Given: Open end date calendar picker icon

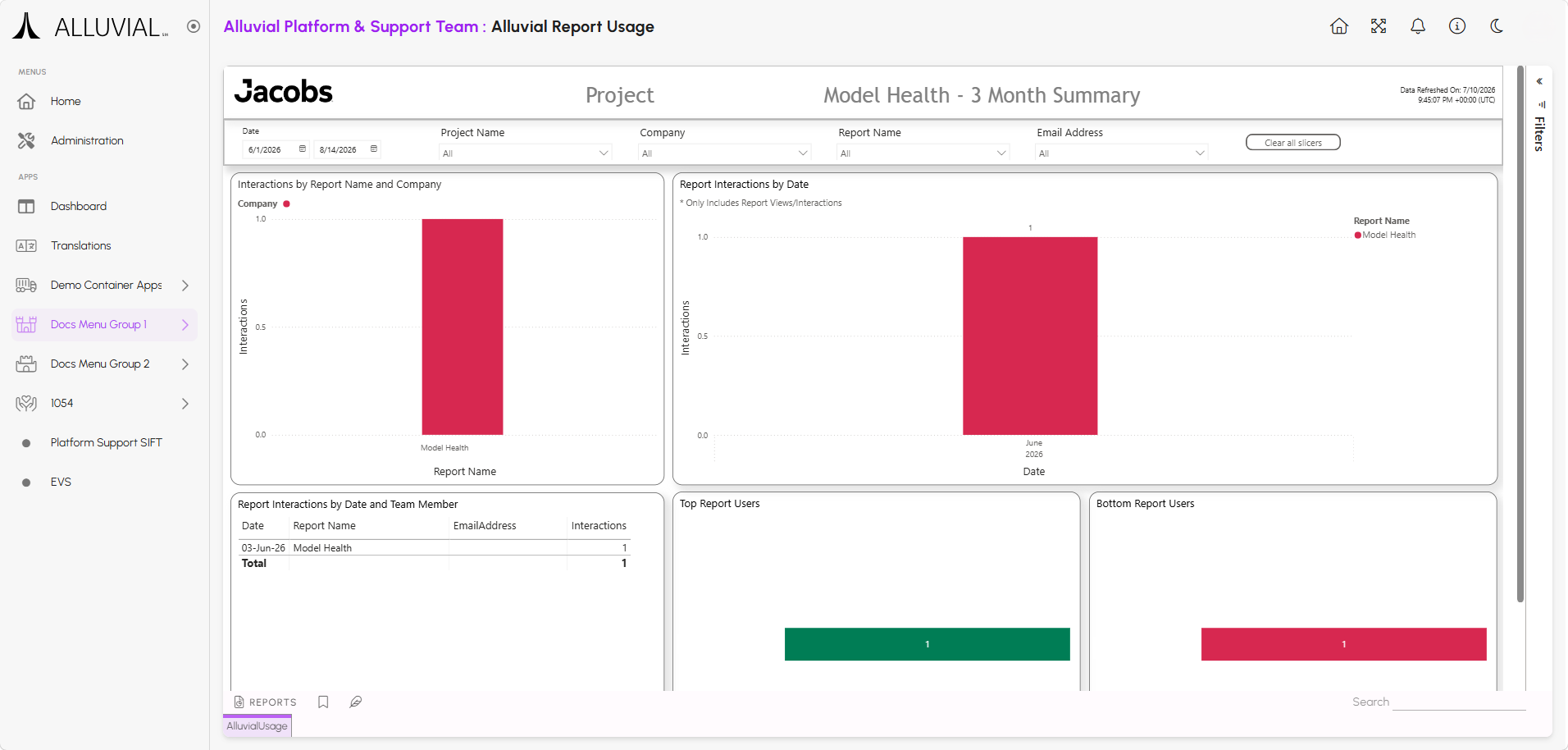Looking at the screenshot, I should 374,149.
